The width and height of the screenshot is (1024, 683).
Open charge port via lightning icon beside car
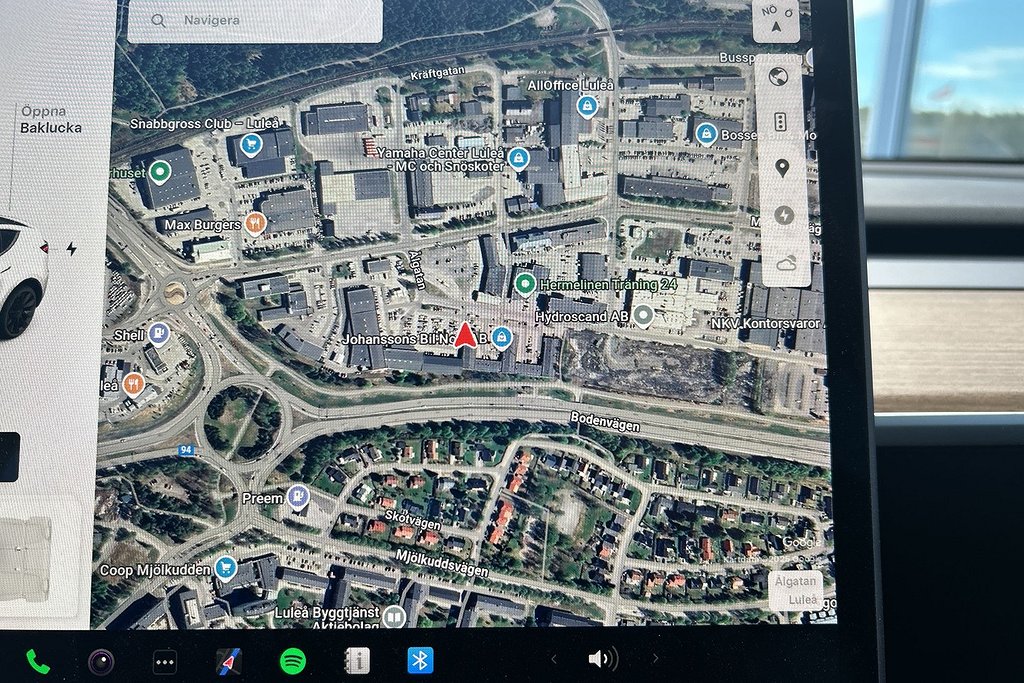pyautogui.click(x=71, y=249)
